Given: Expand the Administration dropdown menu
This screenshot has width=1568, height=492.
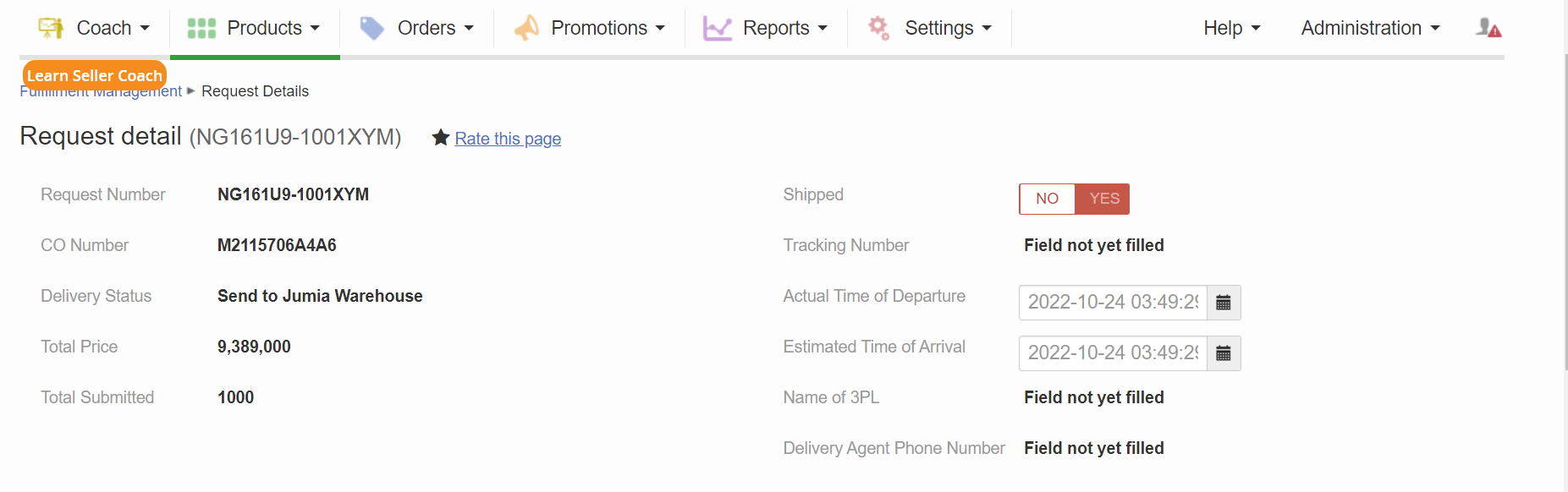Looking at the screenshot, I should (x=1369, y=28).
